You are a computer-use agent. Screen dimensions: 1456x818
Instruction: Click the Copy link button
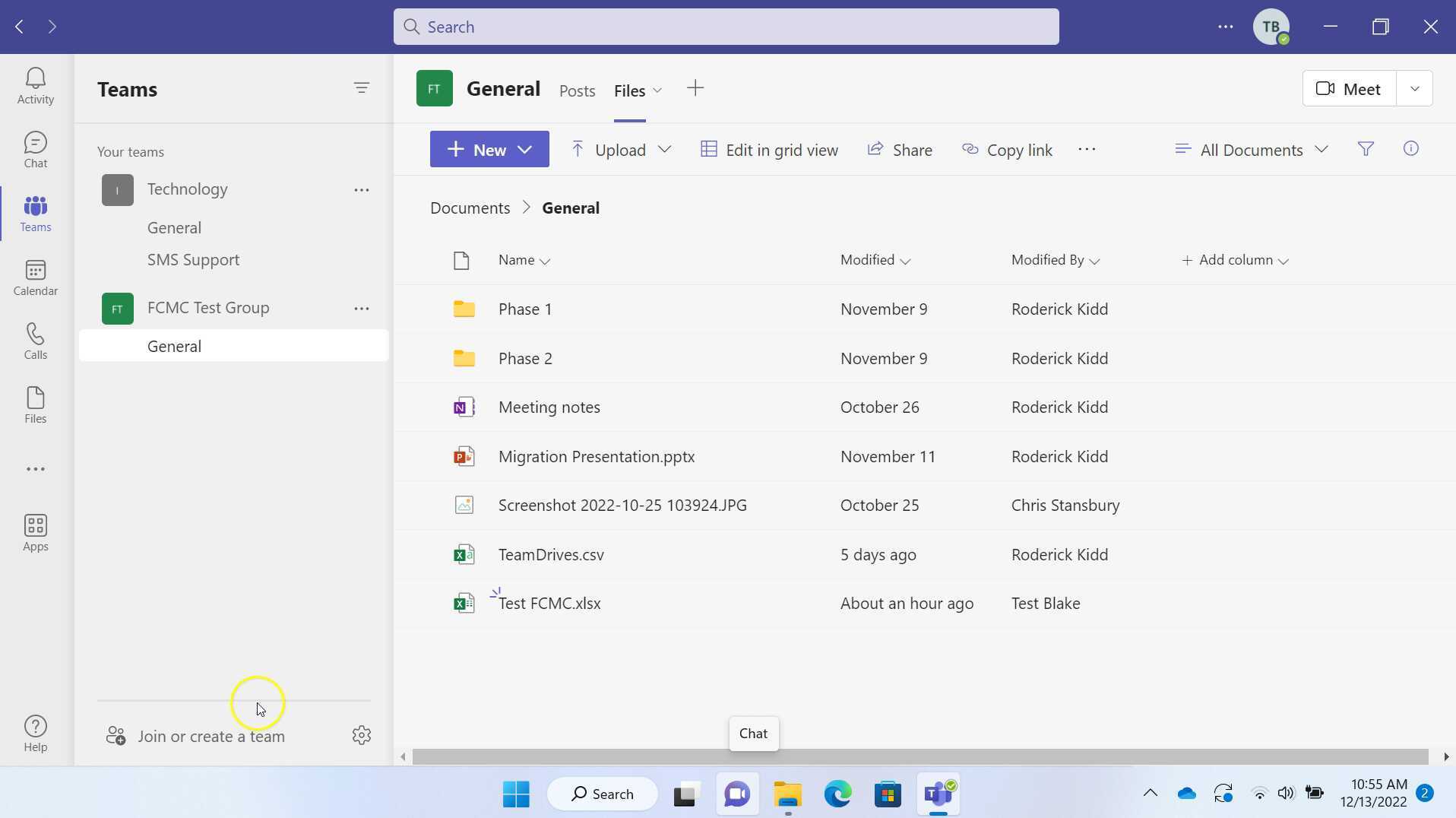(x=1007, y=150)
